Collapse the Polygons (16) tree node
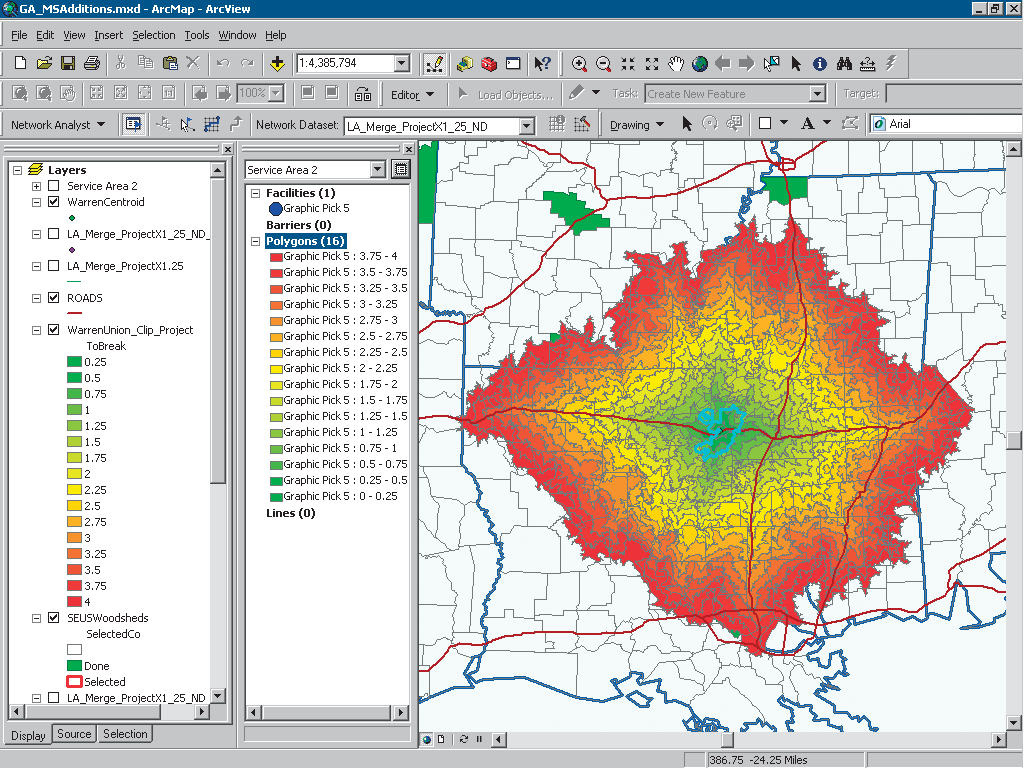Image resolution: width=1024 pixels, height=768 pixels. [x=255, y=241]
